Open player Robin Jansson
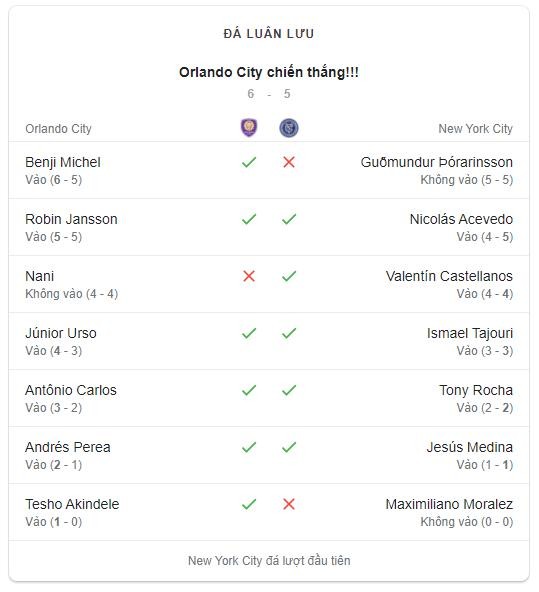The width and height of the screenshot is (539, 592). tap(71, 219)
